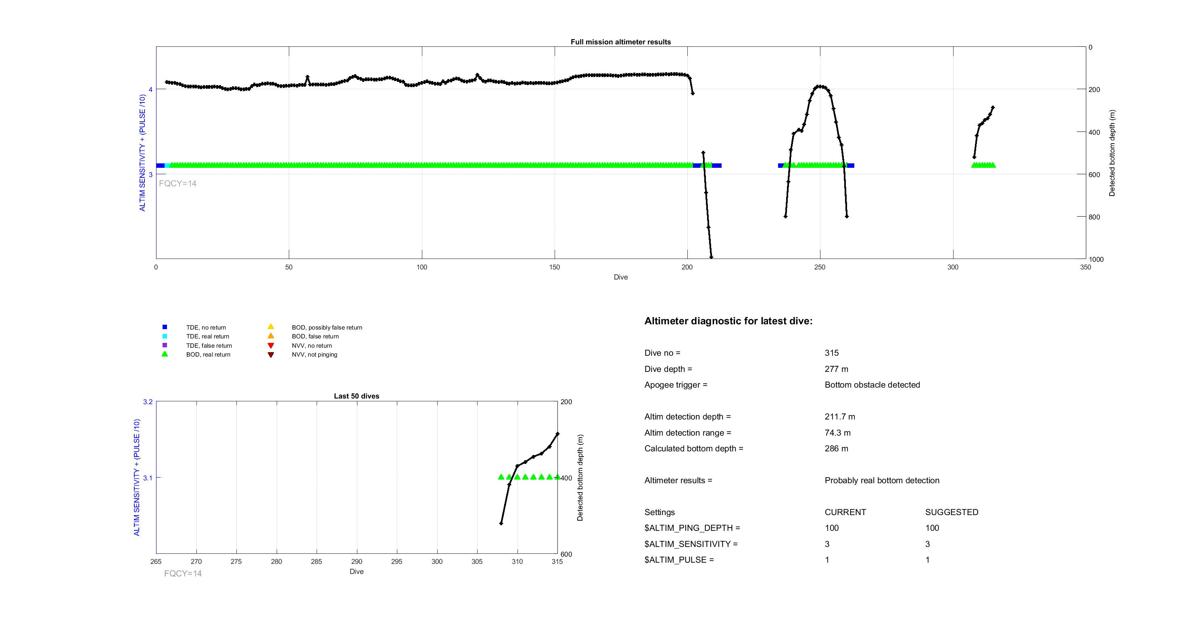Click the 'Altim detection range =' label
This screenshot has height=622, width=1200.
pos(688,433)
